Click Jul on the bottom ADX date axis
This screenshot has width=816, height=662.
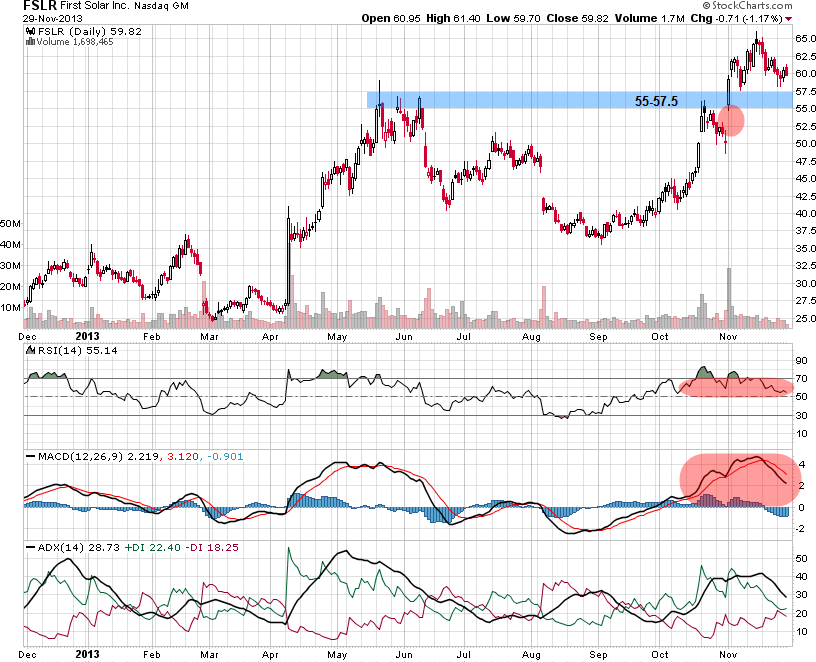pos(463,654)
